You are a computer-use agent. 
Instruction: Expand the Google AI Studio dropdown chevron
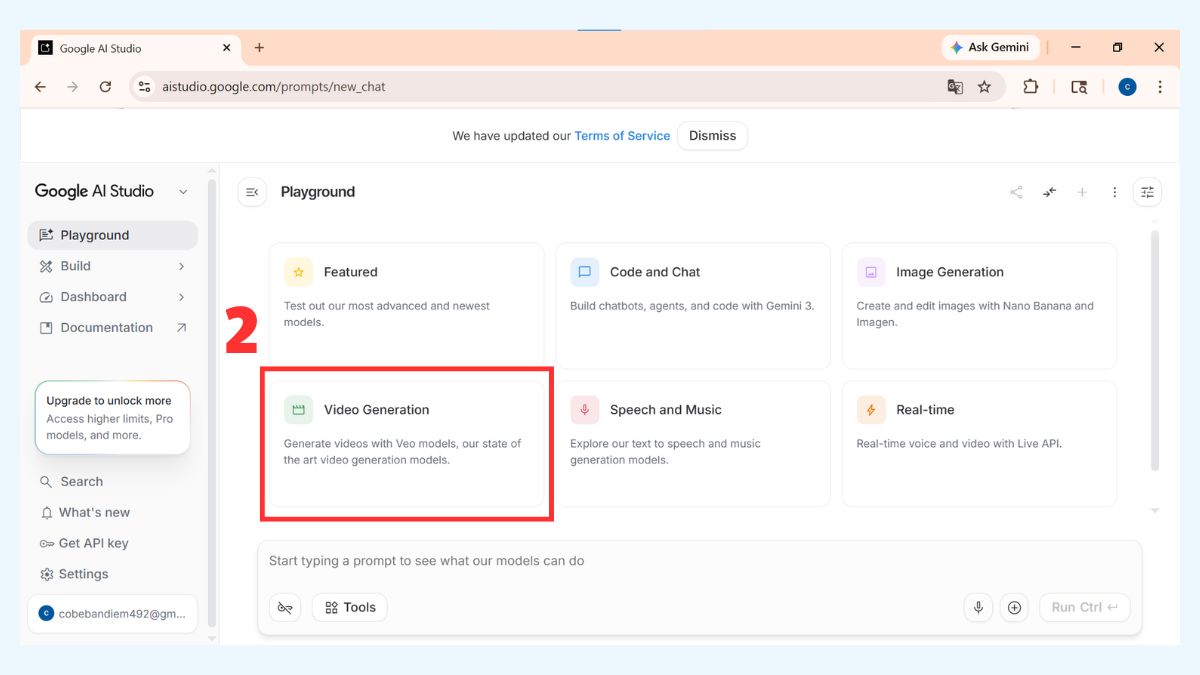183,192
